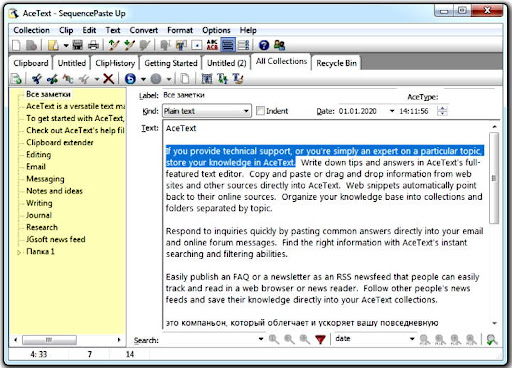Click the pen icon with green up arrow

[x=114, y=45]
